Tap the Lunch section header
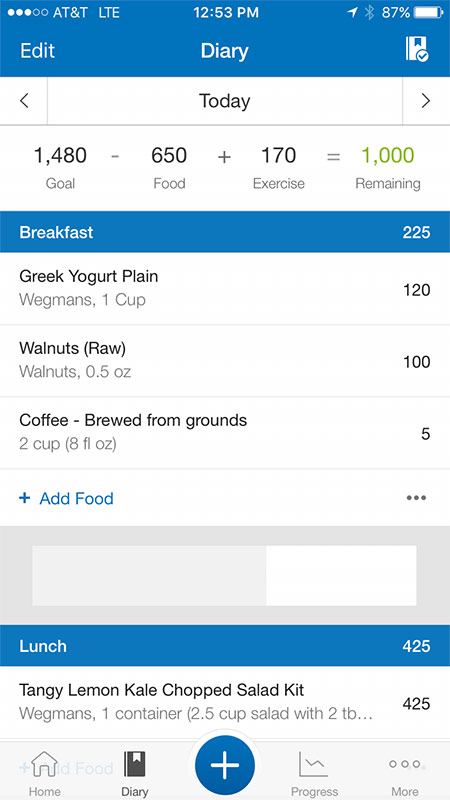The height and width of the screenshot is (800, 450). [225, 645]
